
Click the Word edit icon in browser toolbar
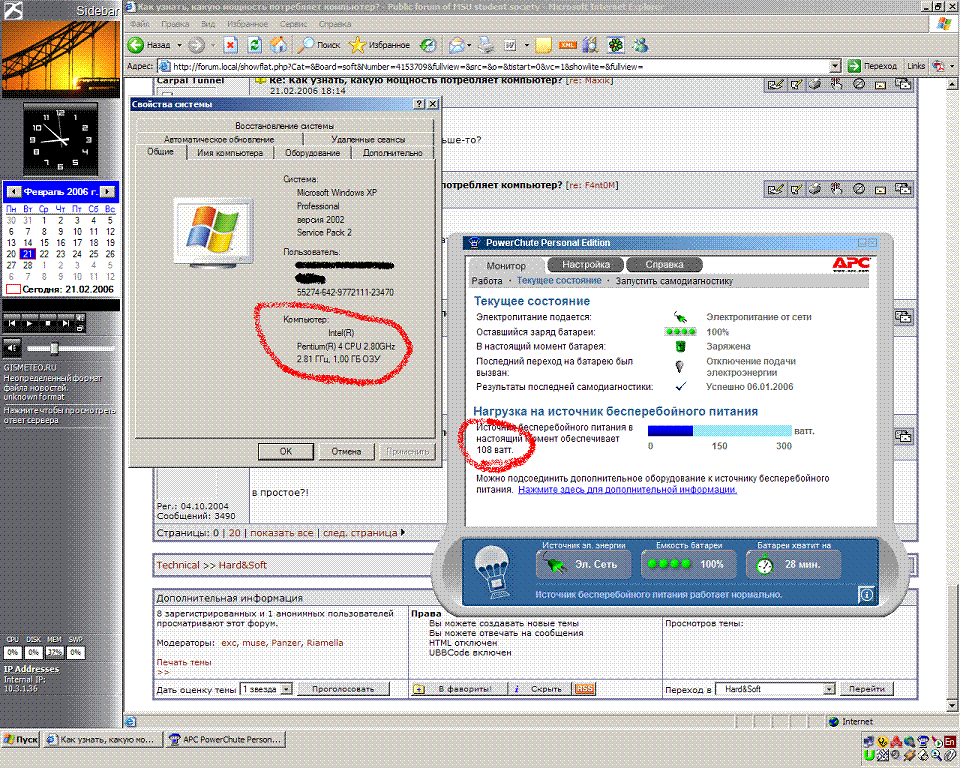tap(509, 45)
